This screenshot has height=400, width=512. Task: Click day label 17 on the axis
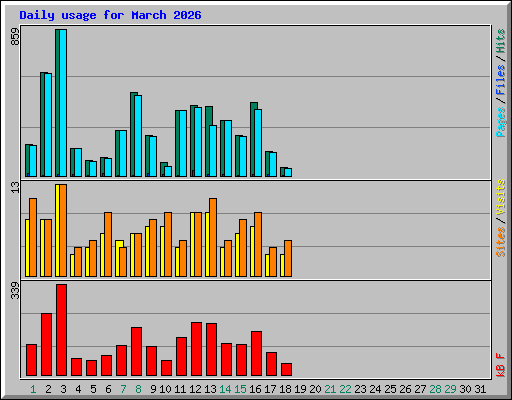tap(270, 389)
